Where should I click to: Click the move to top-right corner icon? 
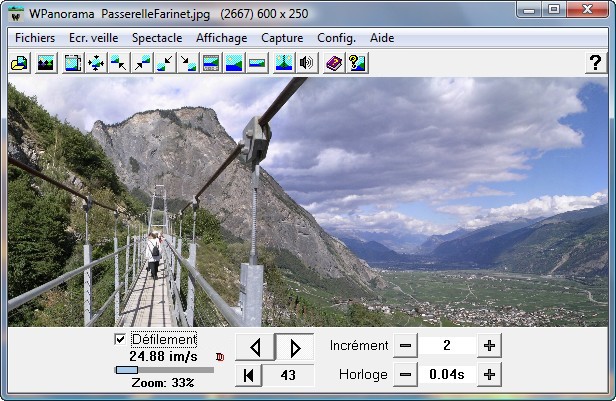pyautogui.click(x=142, y=63)
